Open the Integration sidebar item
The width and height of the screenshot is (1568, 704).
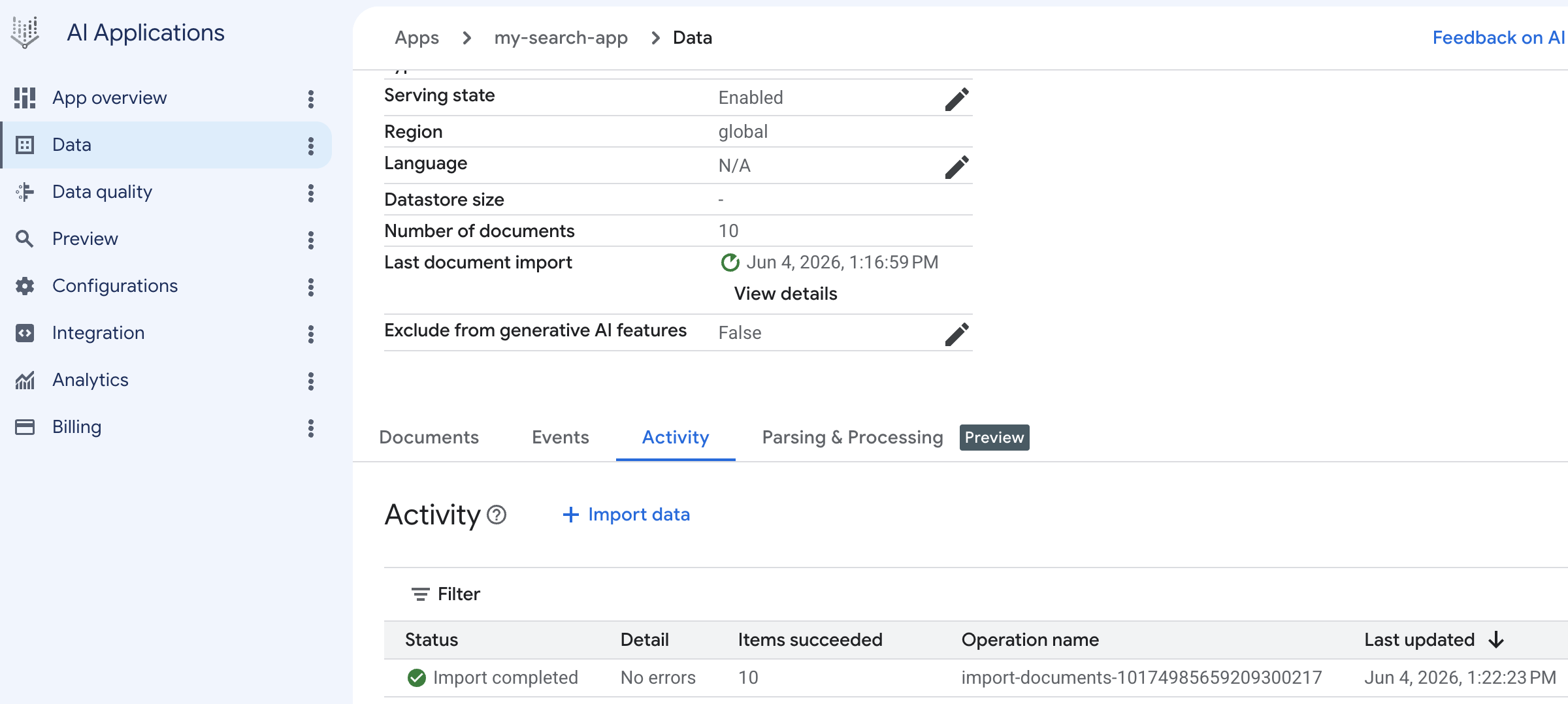click(x=166, y=333)
